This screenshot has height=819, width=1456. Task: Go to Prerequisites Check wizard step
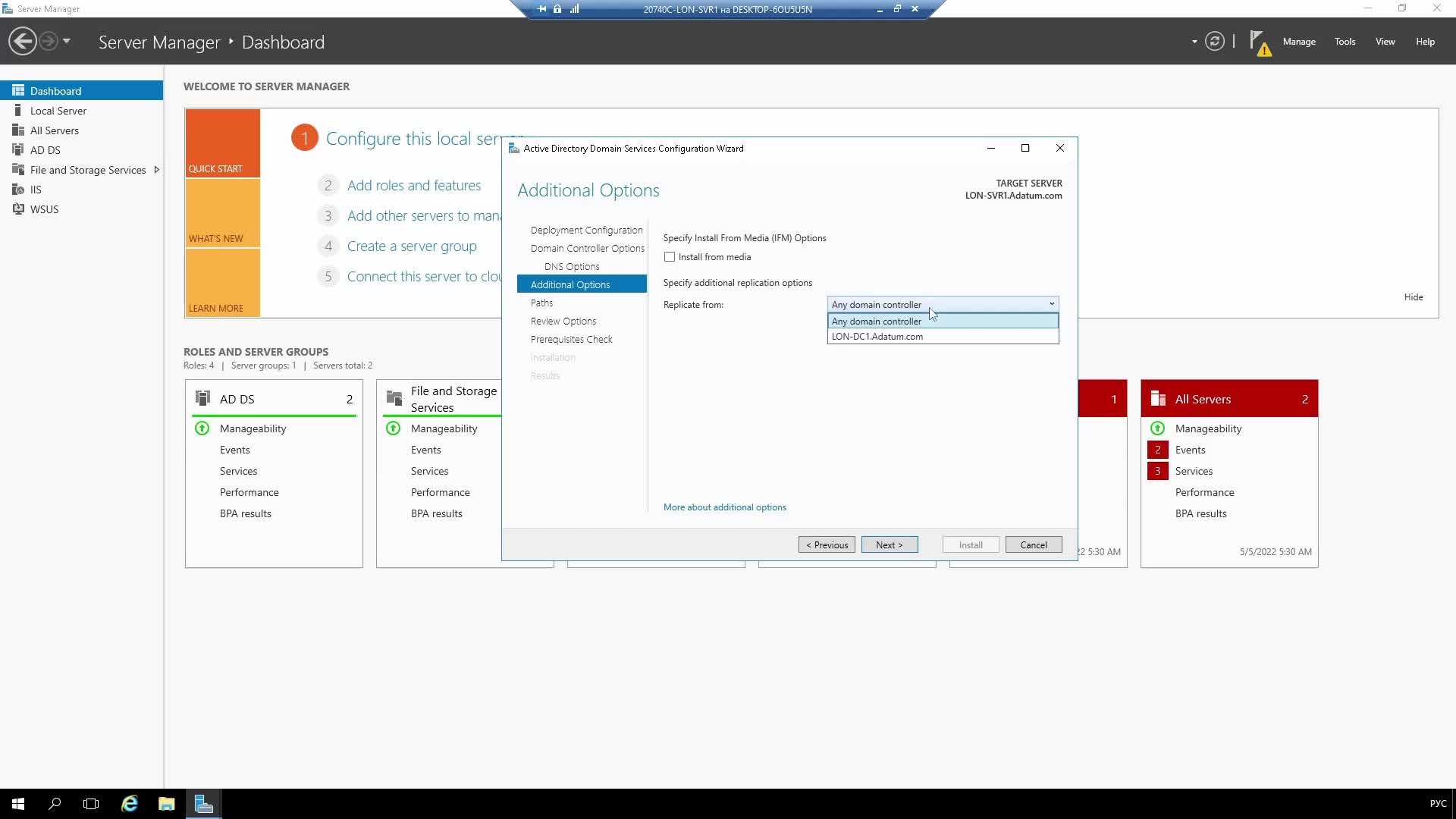[572, 339]
